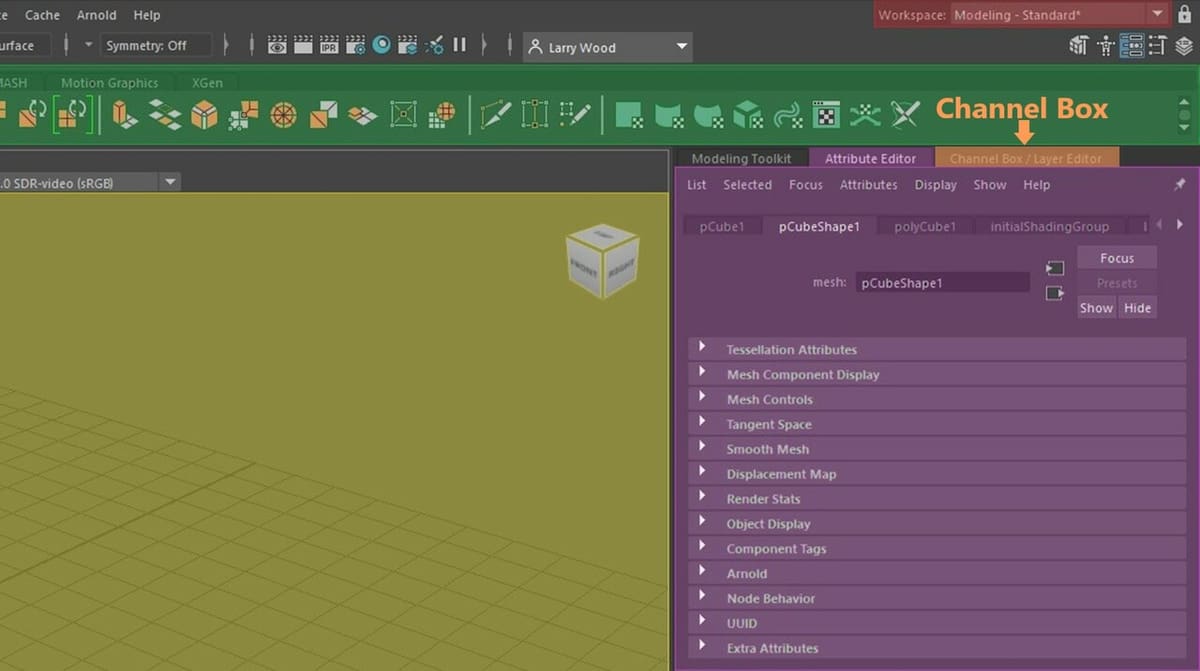Expand the Arnold section

tap(937, 573)
